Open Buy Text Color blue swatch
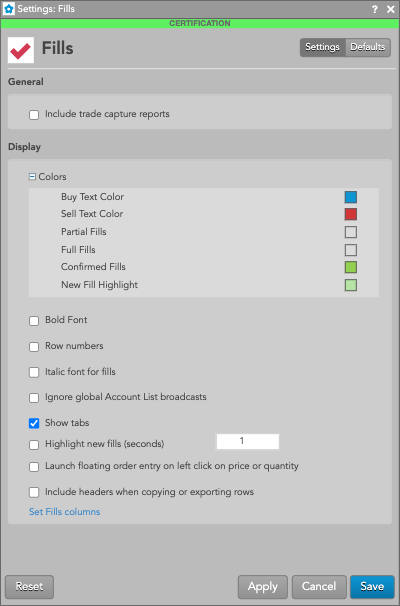The width and height of the screenshot is (400, 606). (x=351, y=197)
